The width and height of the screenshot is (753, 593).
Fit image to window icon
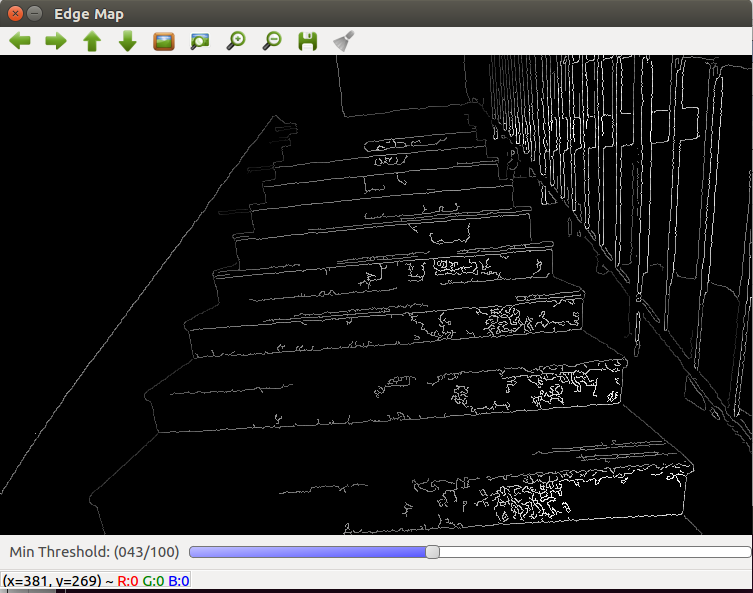[x=200, y=41]
